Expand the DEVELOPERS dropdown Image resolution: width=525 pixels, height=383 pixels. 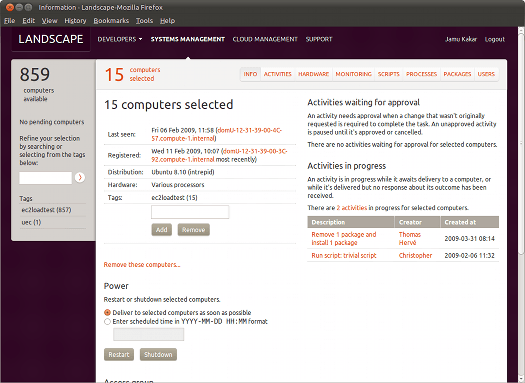[x=120, y=39]
